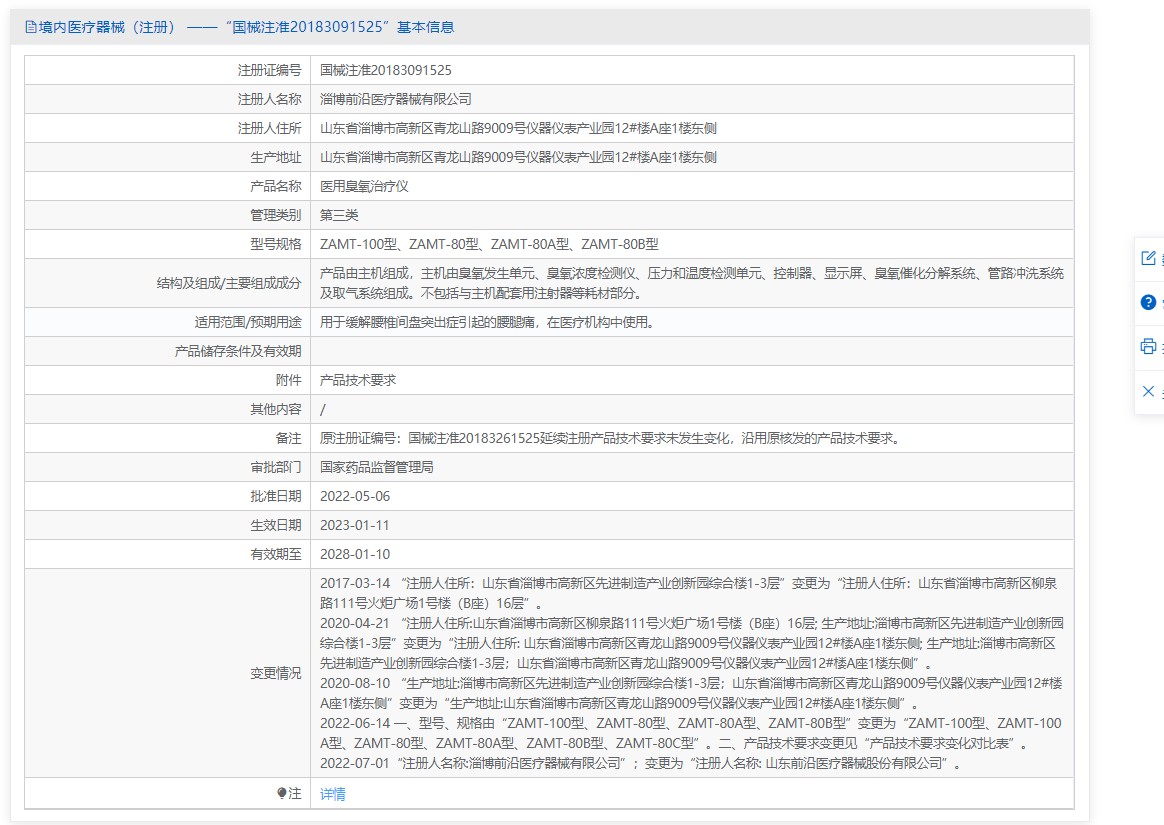
Task: Click the document icon beside the page title
Action: pyautogui.click(x=30, y=27)
